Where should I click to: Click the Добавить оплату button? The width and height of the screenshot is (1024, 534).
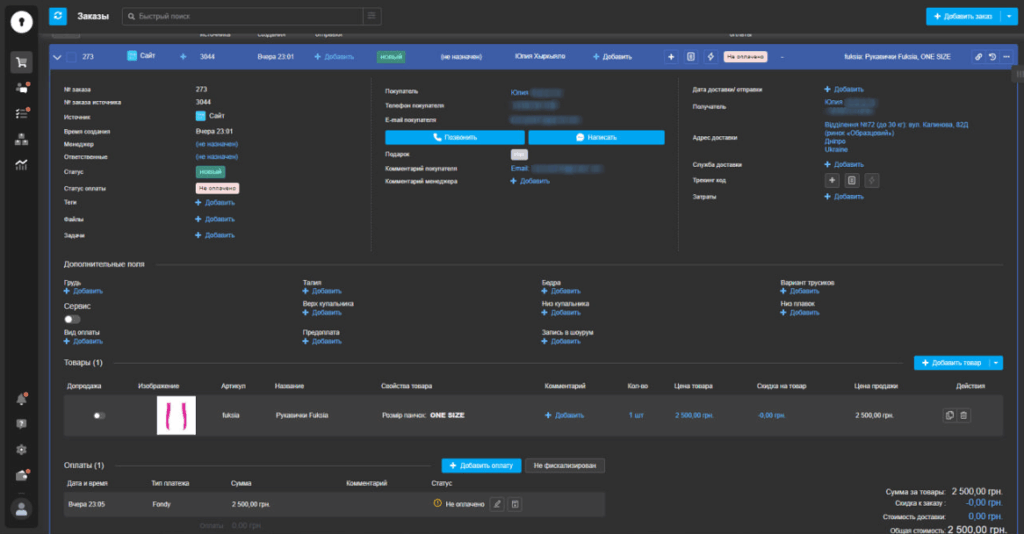point(480,466)
